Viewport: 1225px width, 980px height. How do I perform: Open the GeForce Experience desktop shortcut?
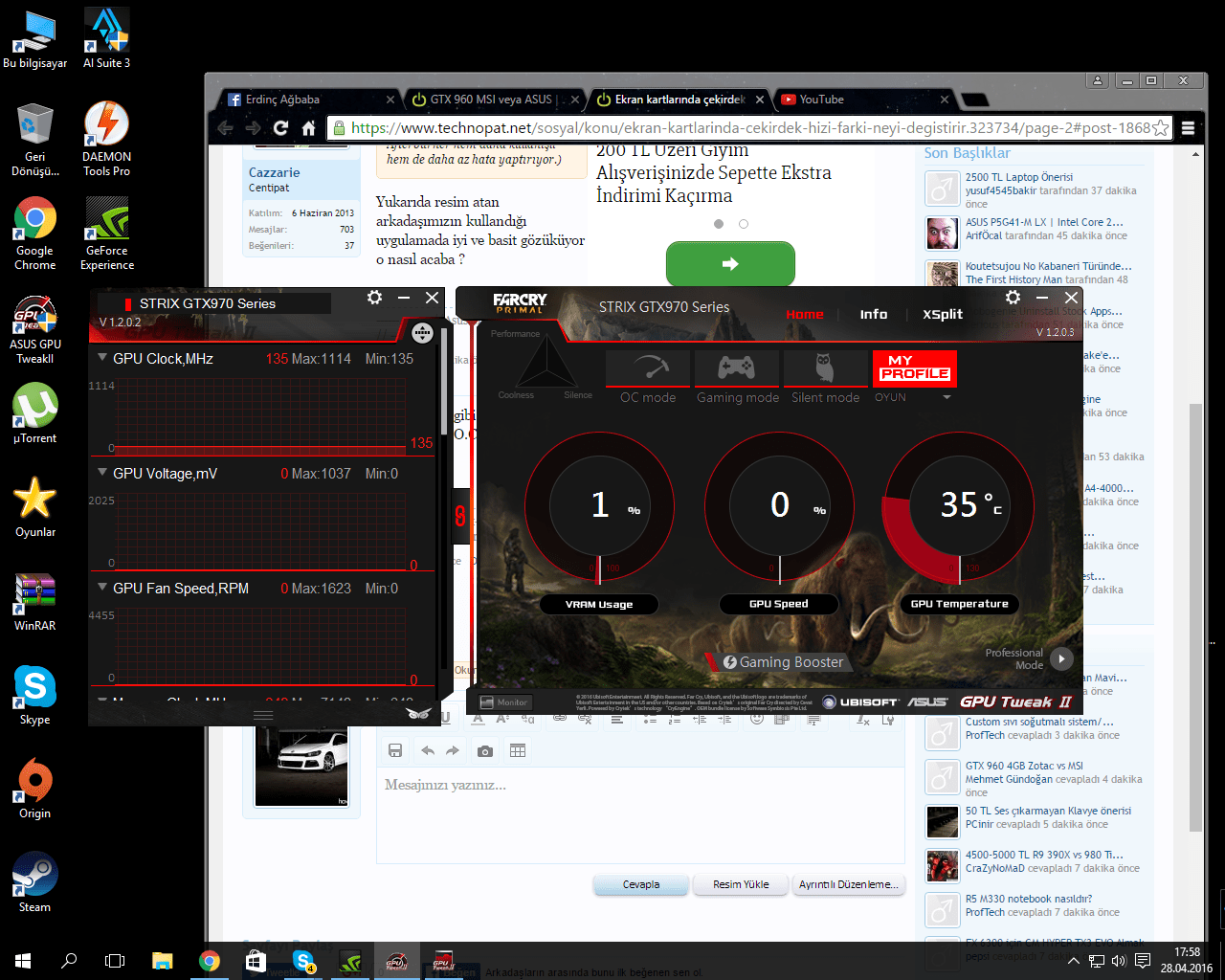coord(107,233)
